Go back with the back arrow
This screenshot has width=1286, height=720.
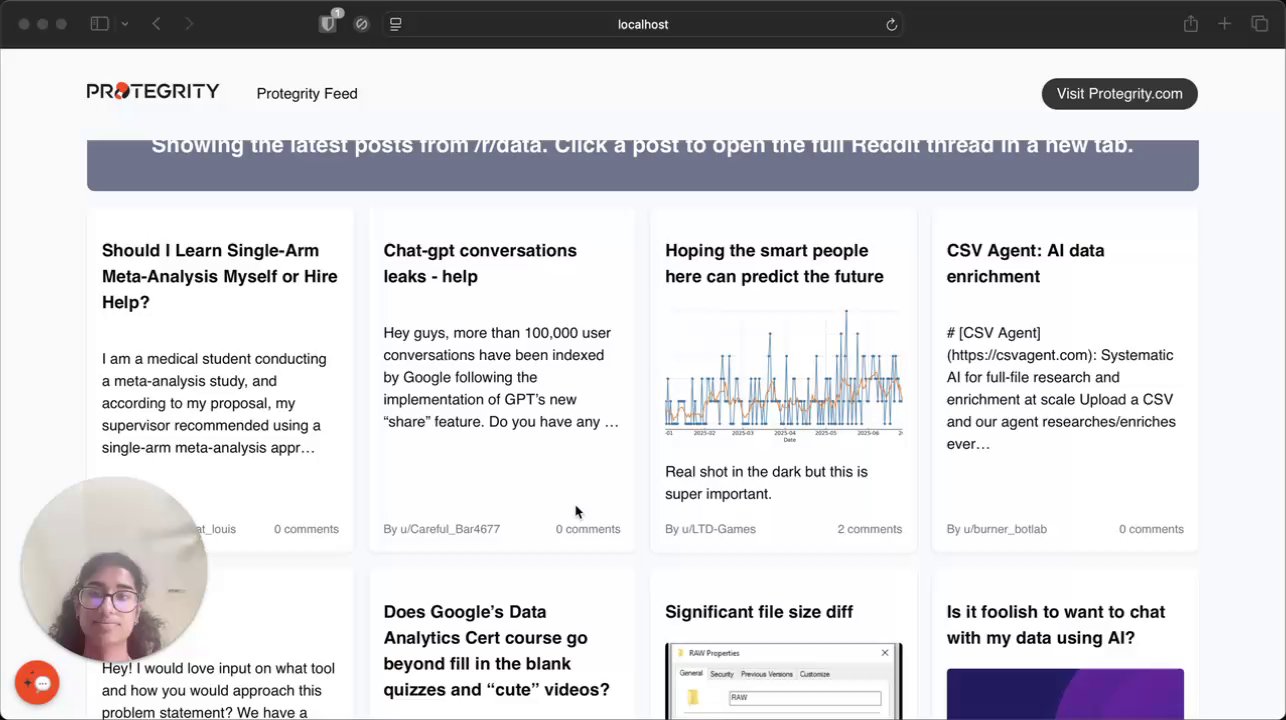point(156,24)
